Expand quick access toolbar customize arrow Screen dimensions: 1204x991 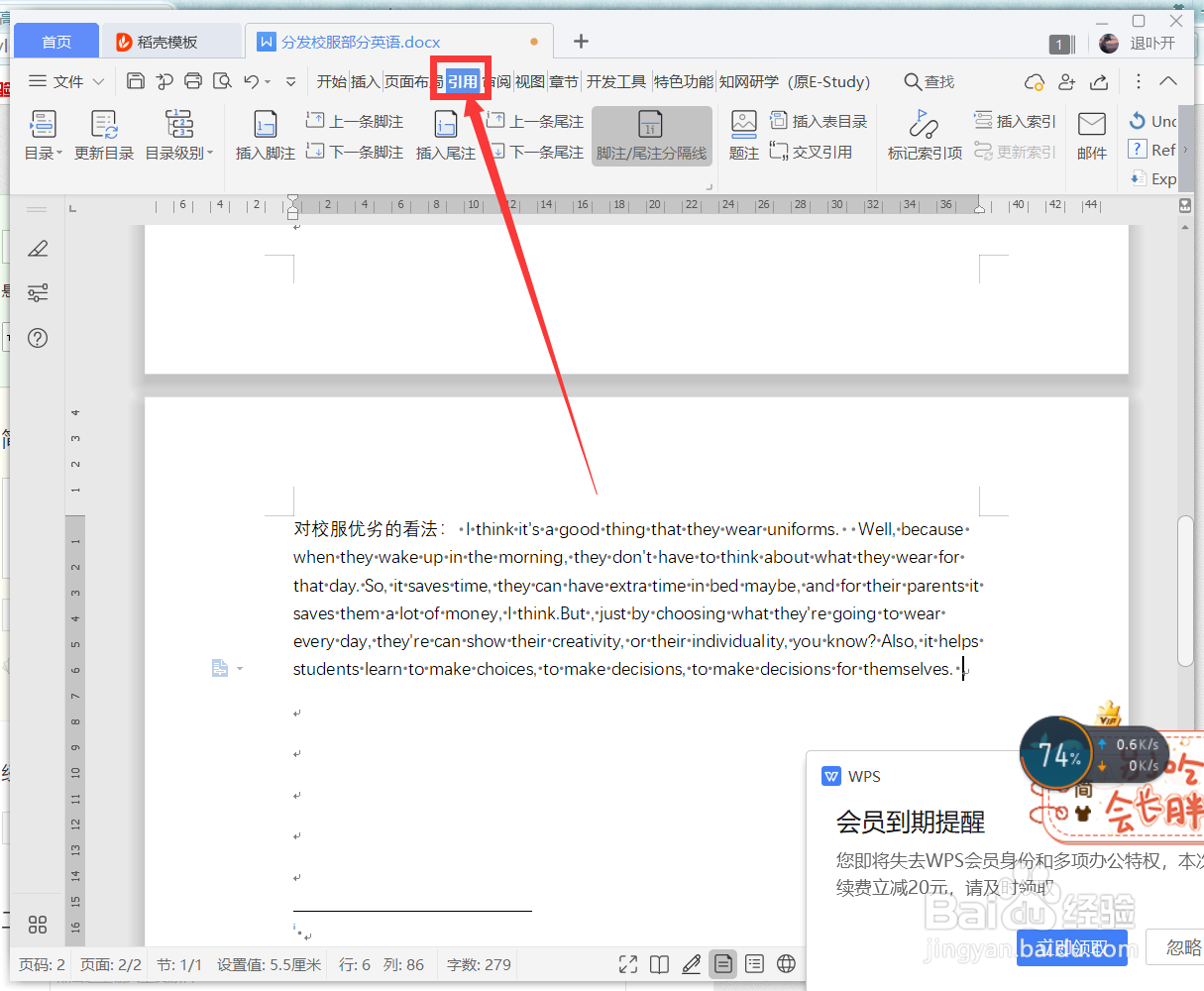(x=290, y=82)
